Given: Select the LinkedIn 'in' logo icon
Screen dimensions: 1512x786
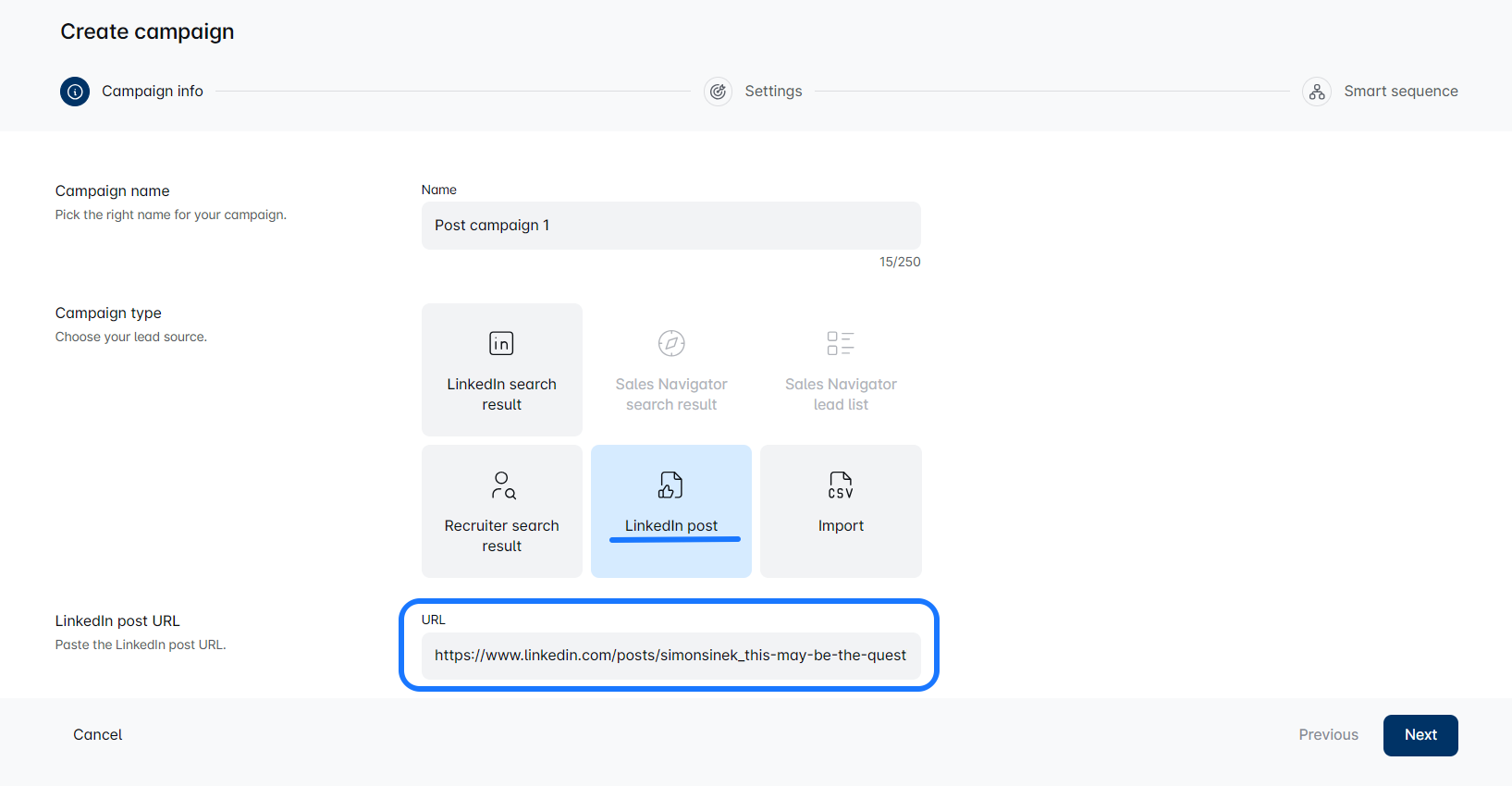Looking at the screenshot, I should 501,344.
